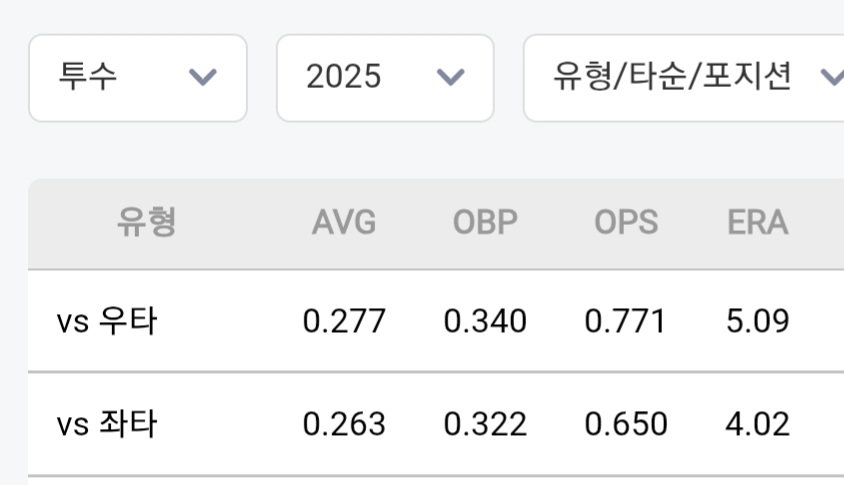This screenshot has height=485, width=844.
Task: Select the vs 우타 row label
Action: [x=107, y=321]
